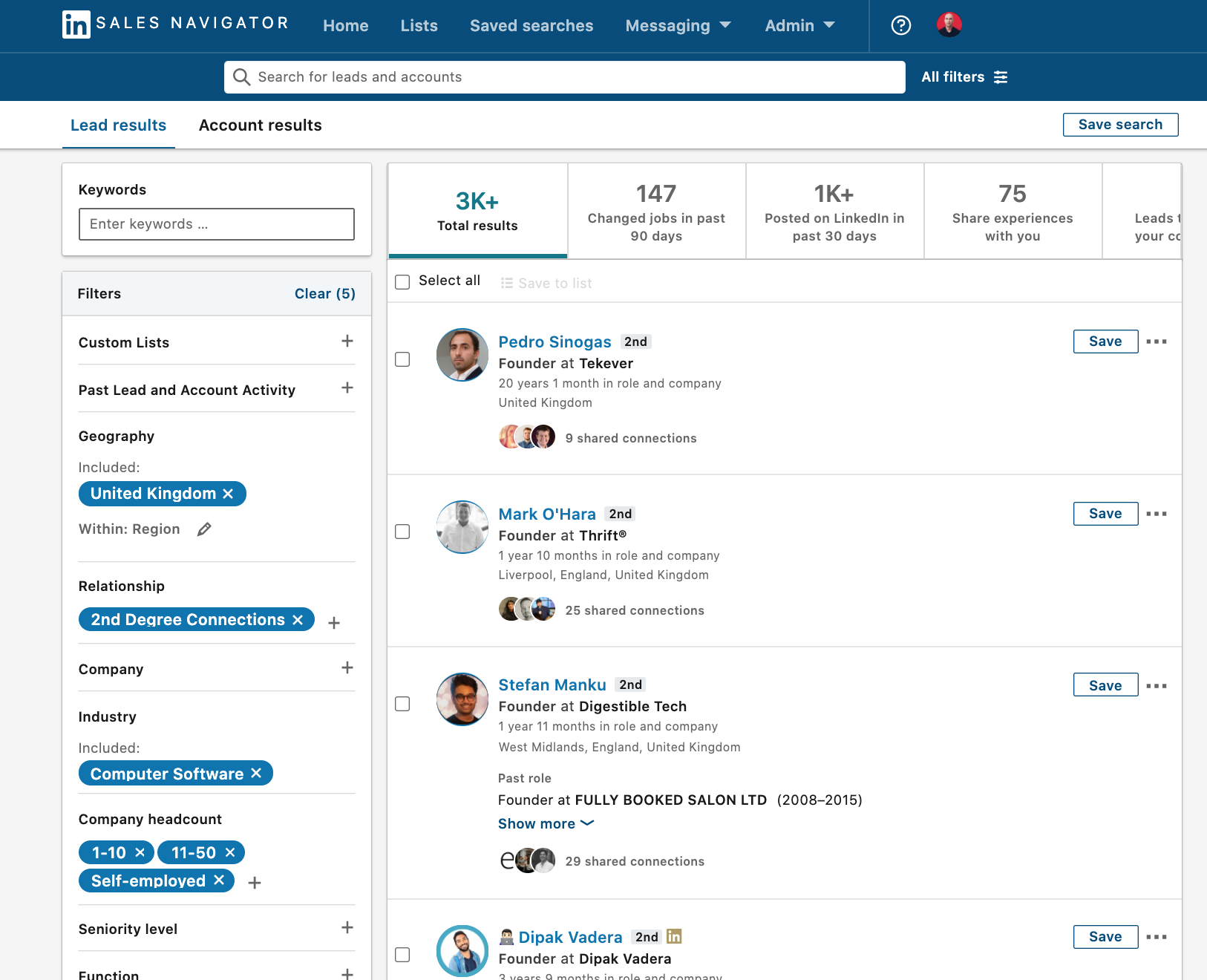
Task: Click the LinkedIn Premium badge beside Dipak Vadera
Action: pos(674,937)
